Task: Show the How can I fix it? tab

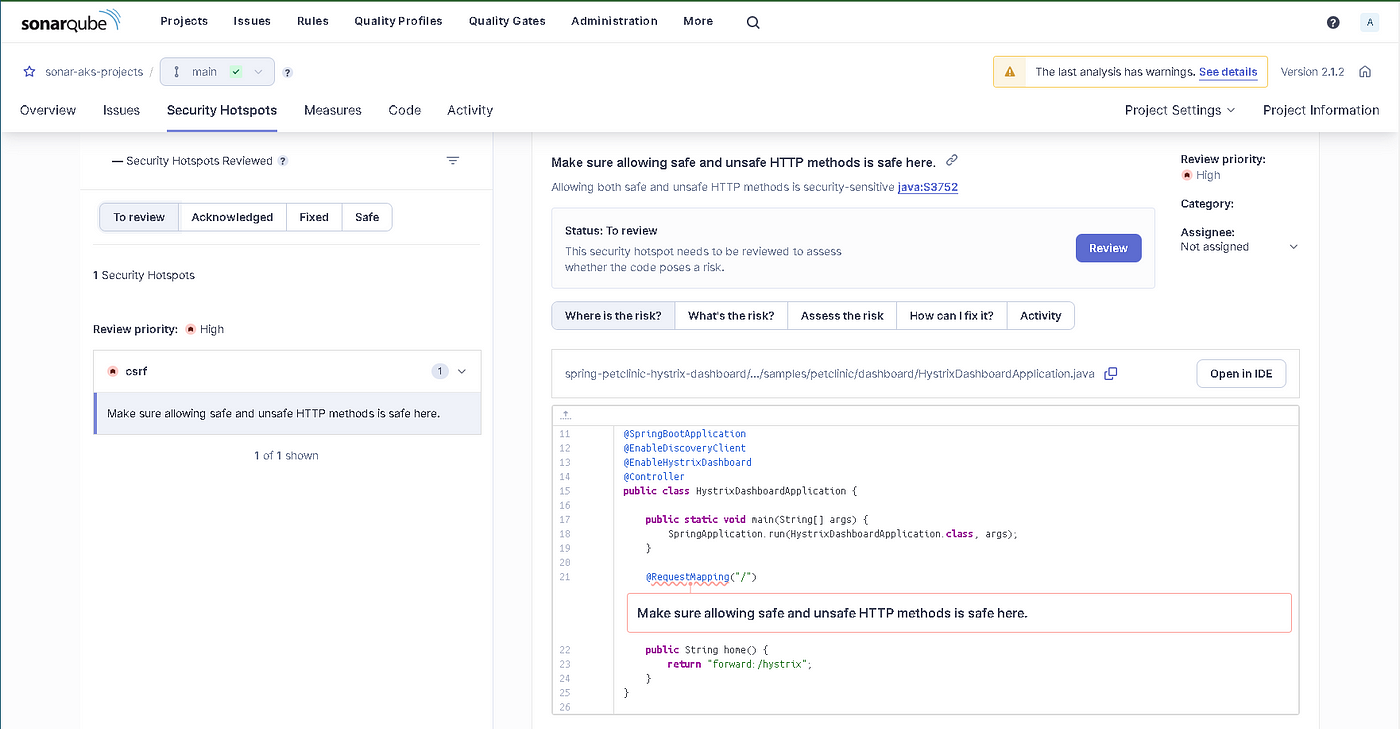Action: pyautogui.click(x=951, y=316)
